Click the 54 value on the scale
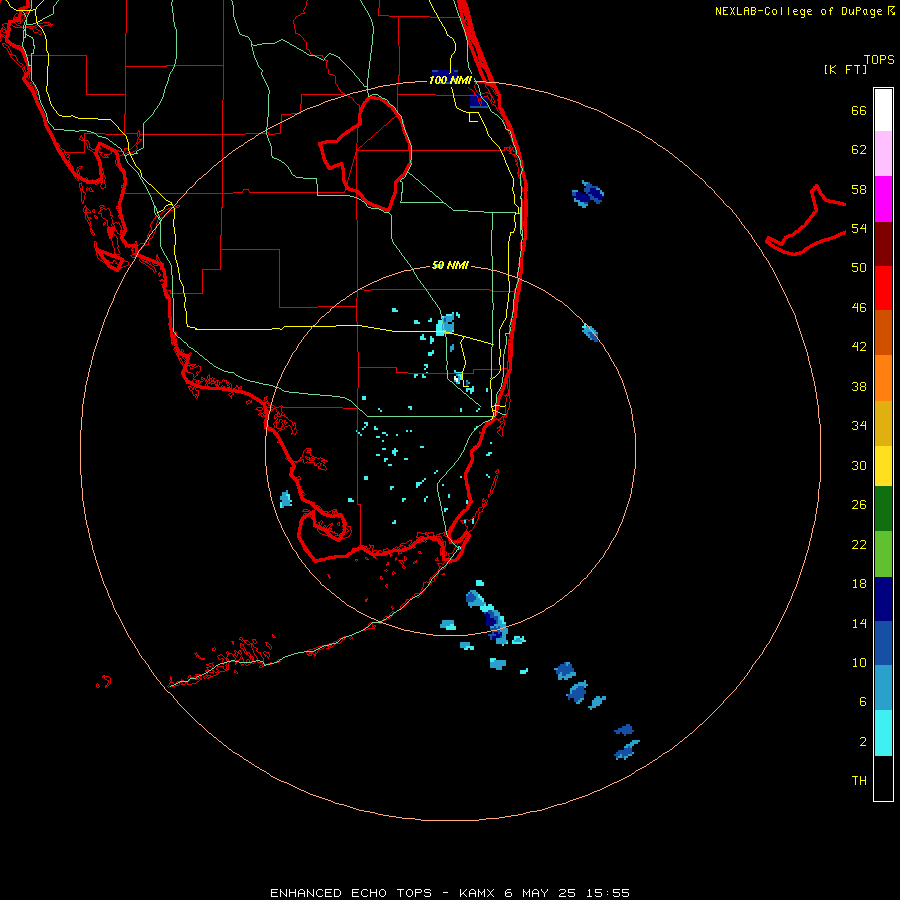Image resolution: width=900 pixels, height=900 pixels. click(859, 228)
